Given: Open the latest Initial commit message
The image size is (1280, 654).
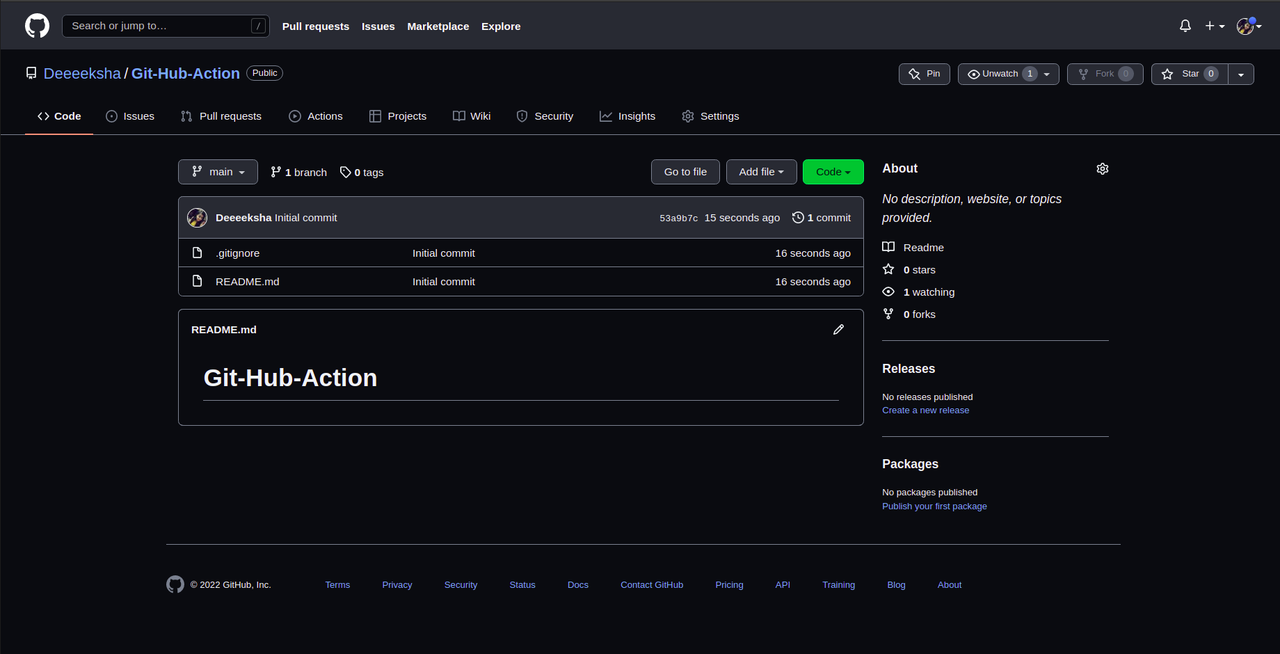Looking at the screenshot, I should tap(306, 218).
